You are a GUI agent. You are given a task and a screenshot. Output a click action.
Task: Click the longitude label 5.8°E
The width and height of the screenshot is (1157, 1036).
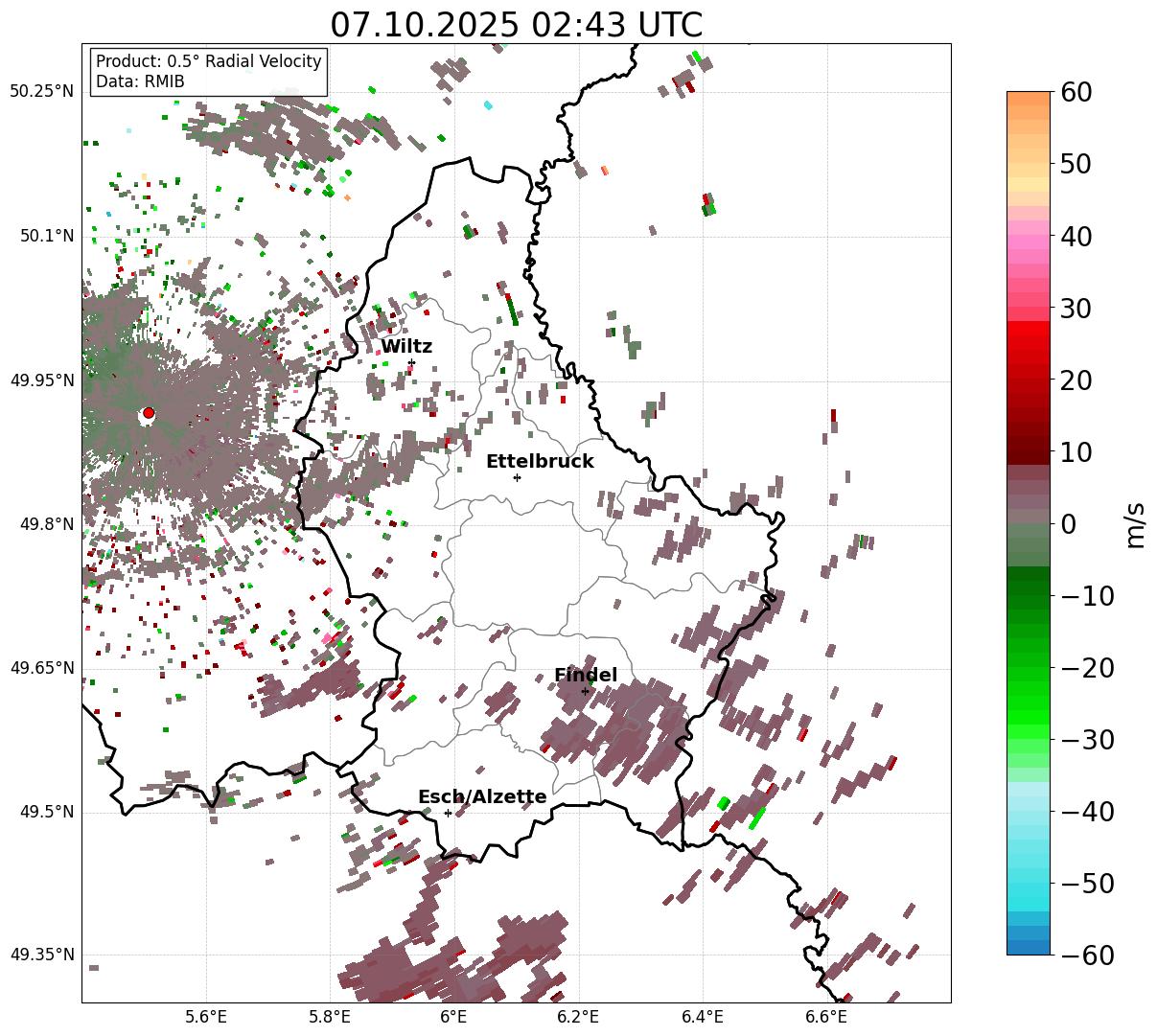330,1017
